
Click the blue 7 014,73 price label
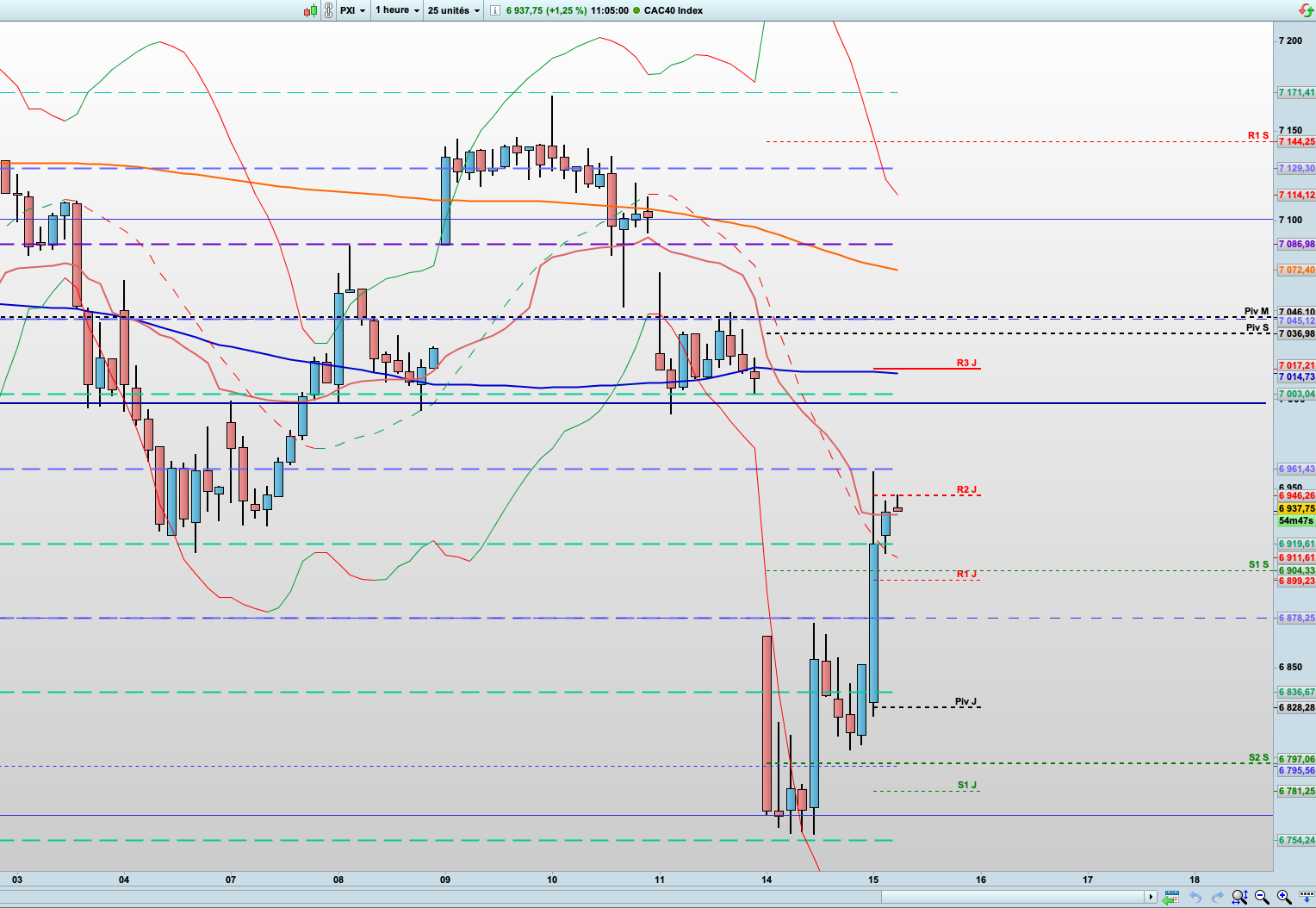pyautogui.click(x=1296, y=376)
